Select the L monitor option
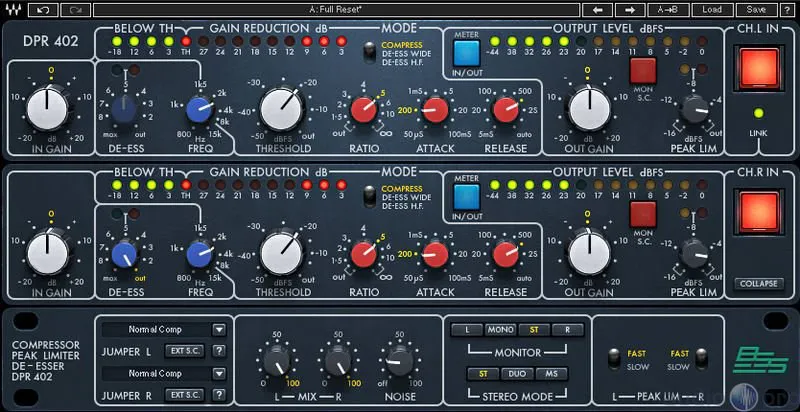 [467, 330]
